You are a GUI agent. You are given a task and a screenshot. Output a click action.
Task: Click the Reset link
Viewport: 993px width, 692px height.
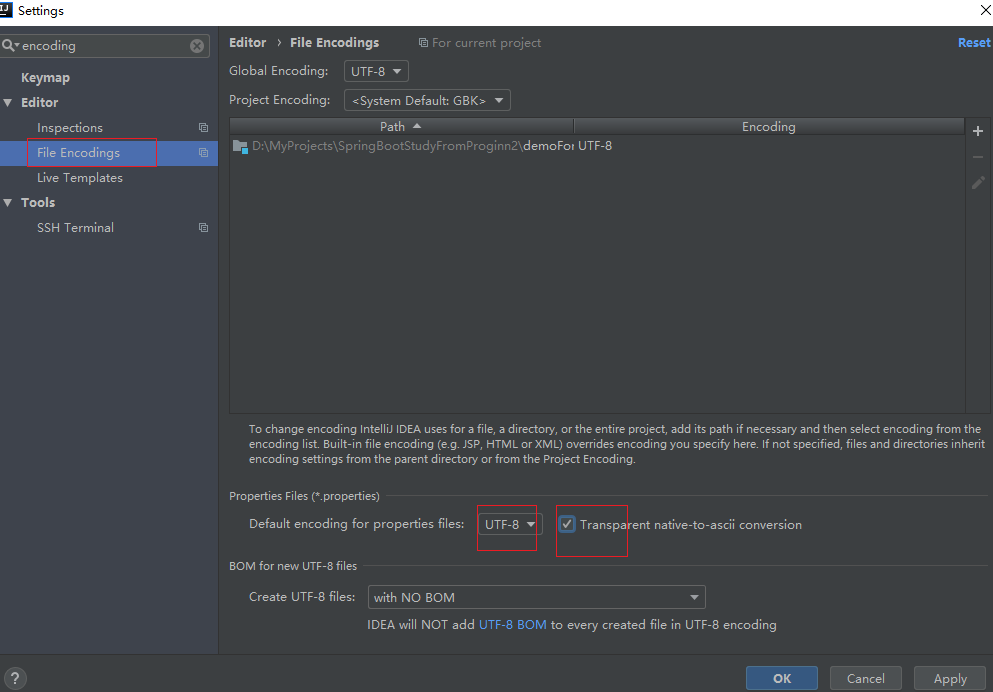coord(974,42)
